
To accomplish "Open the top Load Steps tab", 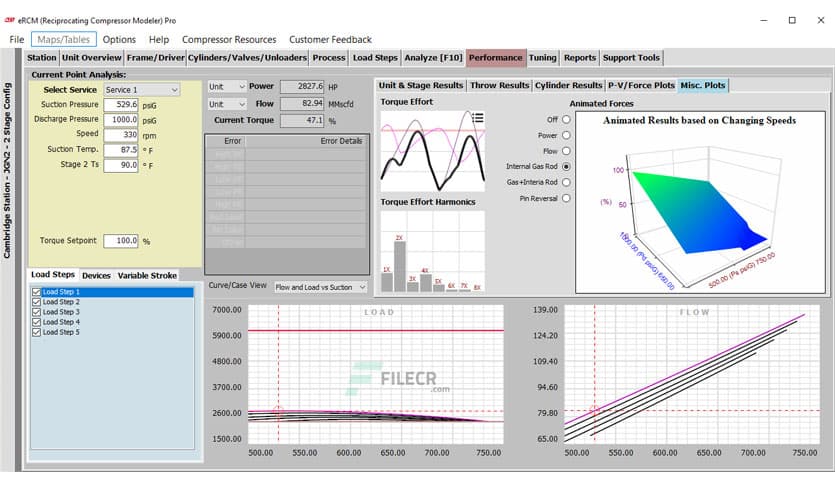I will 375,58.
